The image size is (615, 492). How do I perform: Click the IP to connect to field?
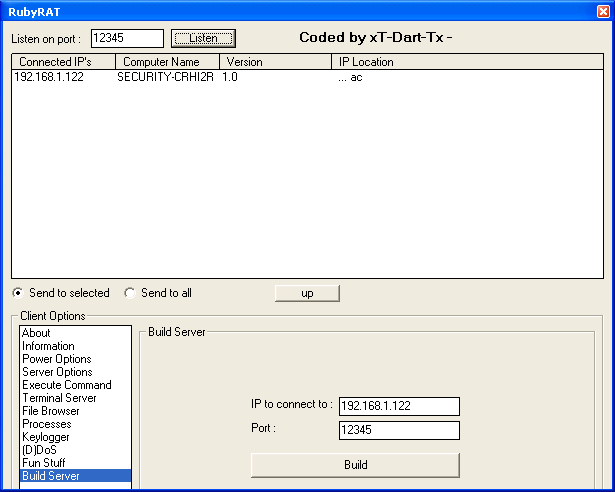coord(399,406)
